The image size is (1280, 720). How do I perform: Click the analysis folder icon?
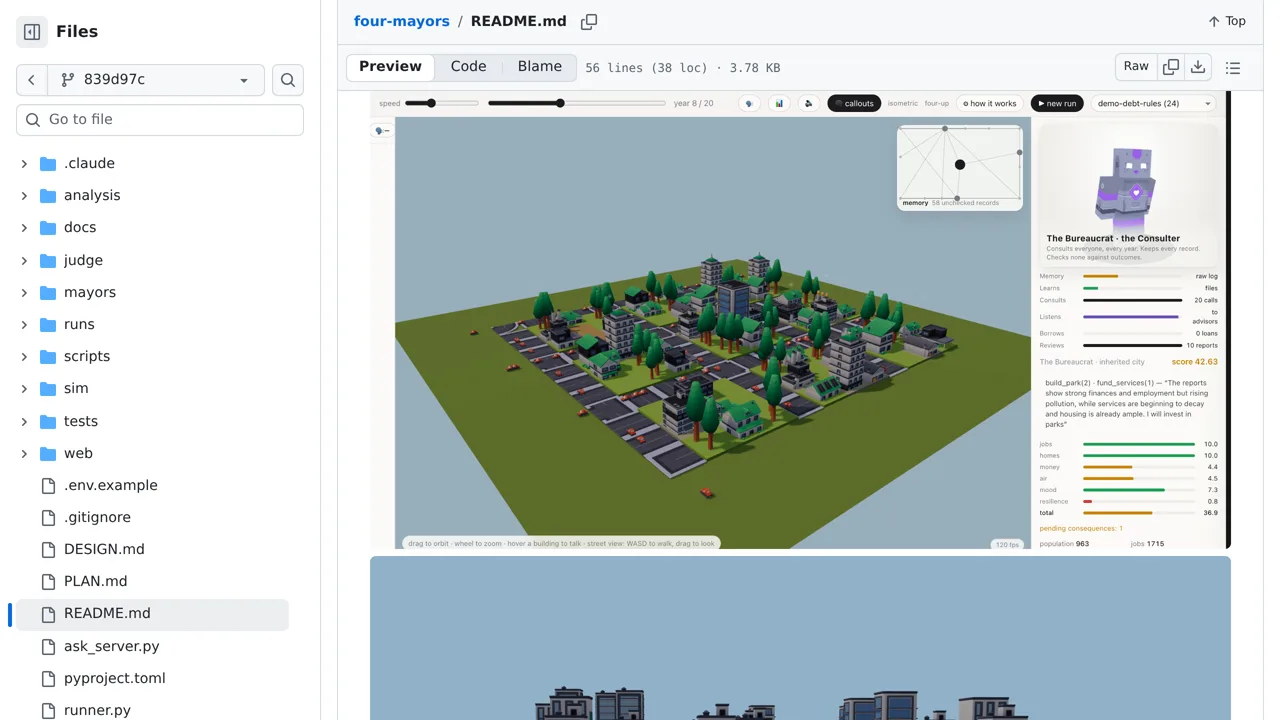tap(48, 195)
